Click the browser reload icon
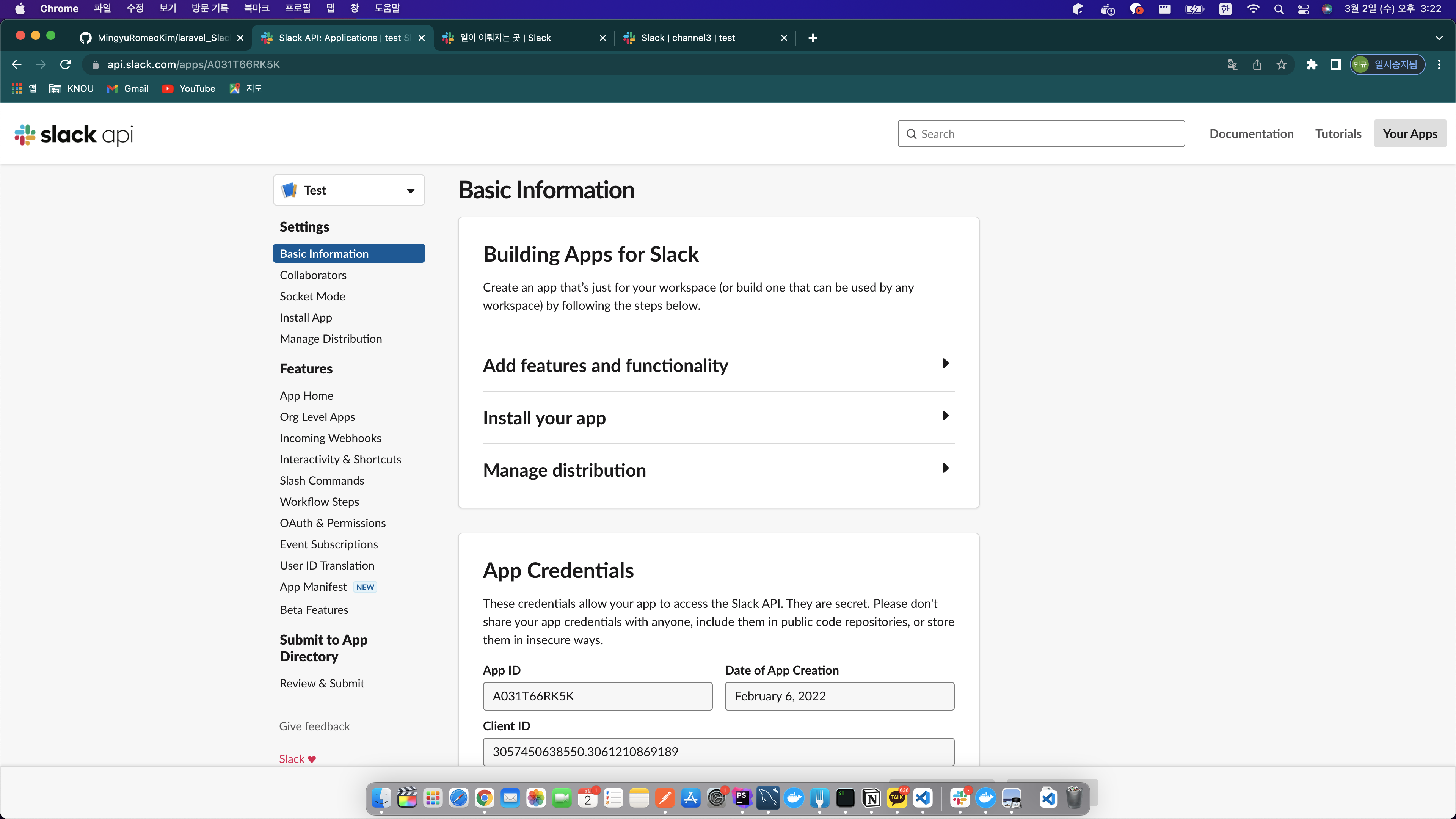 (x=66, y=64)
